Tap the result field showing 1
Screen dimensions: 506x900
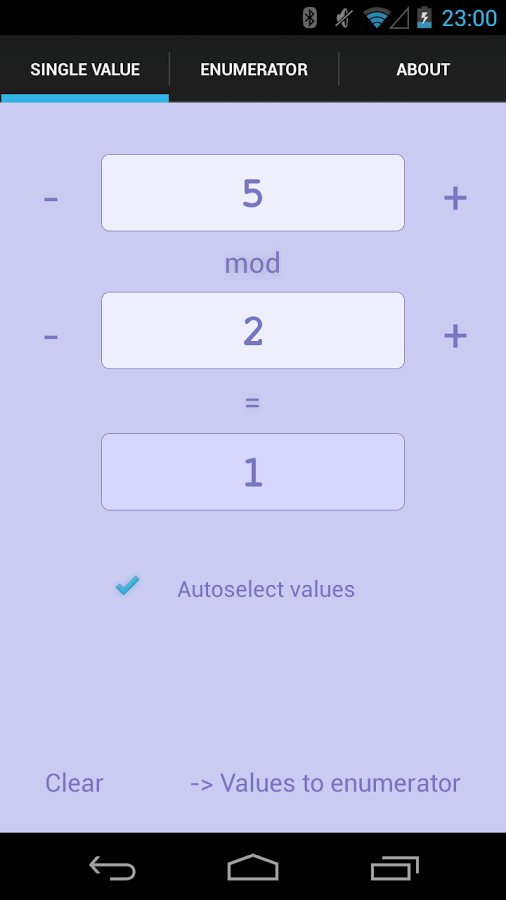click(253, 472)
